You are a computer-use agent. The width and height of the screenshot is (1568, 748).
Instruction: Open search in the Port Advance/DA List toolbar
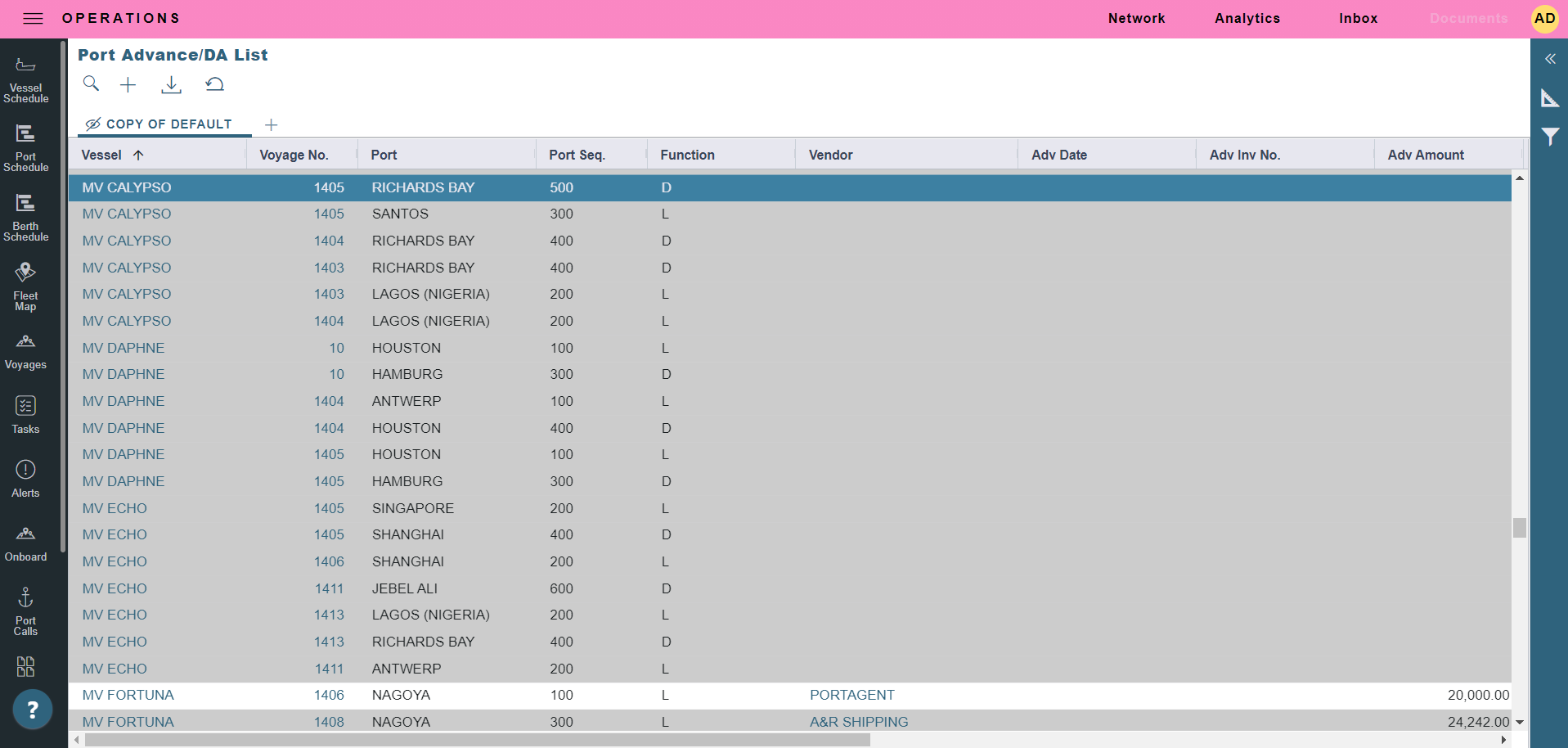pyautogui.click(x=91, y=84)
